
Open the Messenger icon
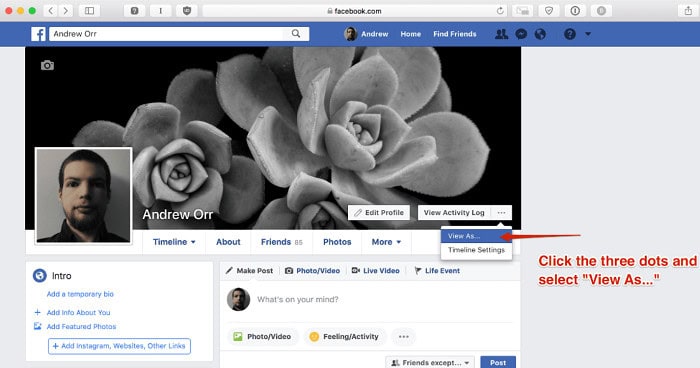point(521,34)
